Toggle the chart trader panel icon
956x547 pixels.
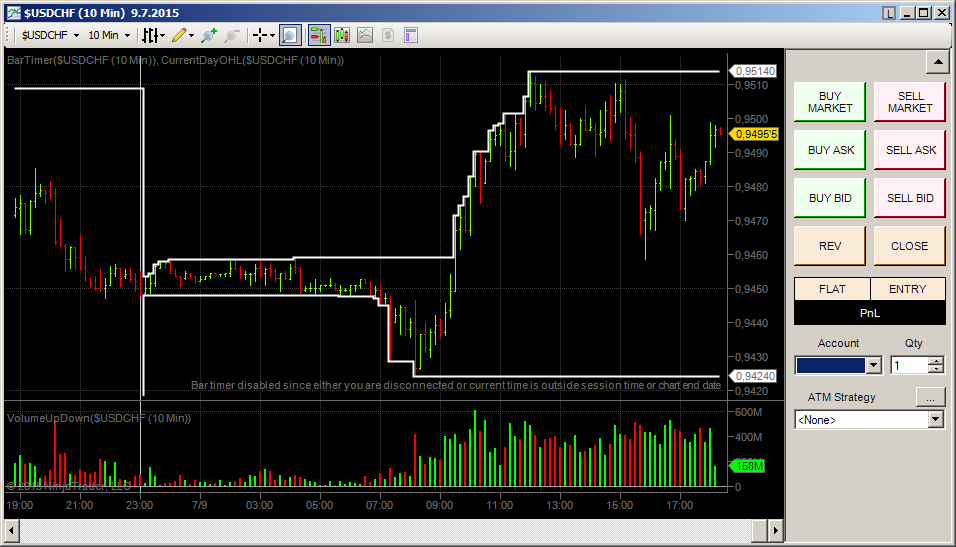tap(319, 35)
